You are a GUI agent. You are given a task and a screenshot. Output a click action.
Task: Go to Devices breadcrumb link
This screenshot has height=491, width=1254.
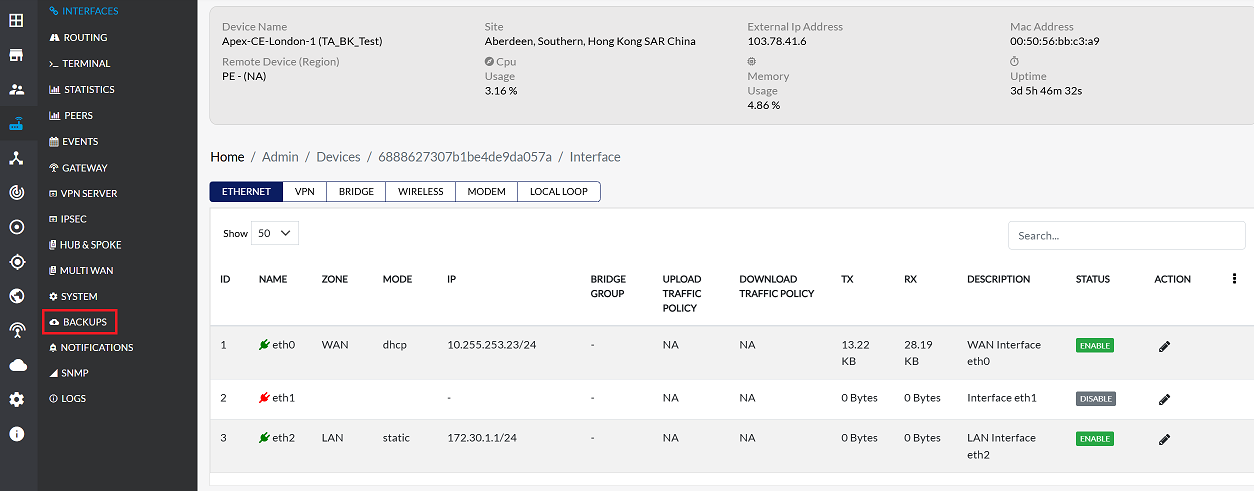[x=338, y=157]
